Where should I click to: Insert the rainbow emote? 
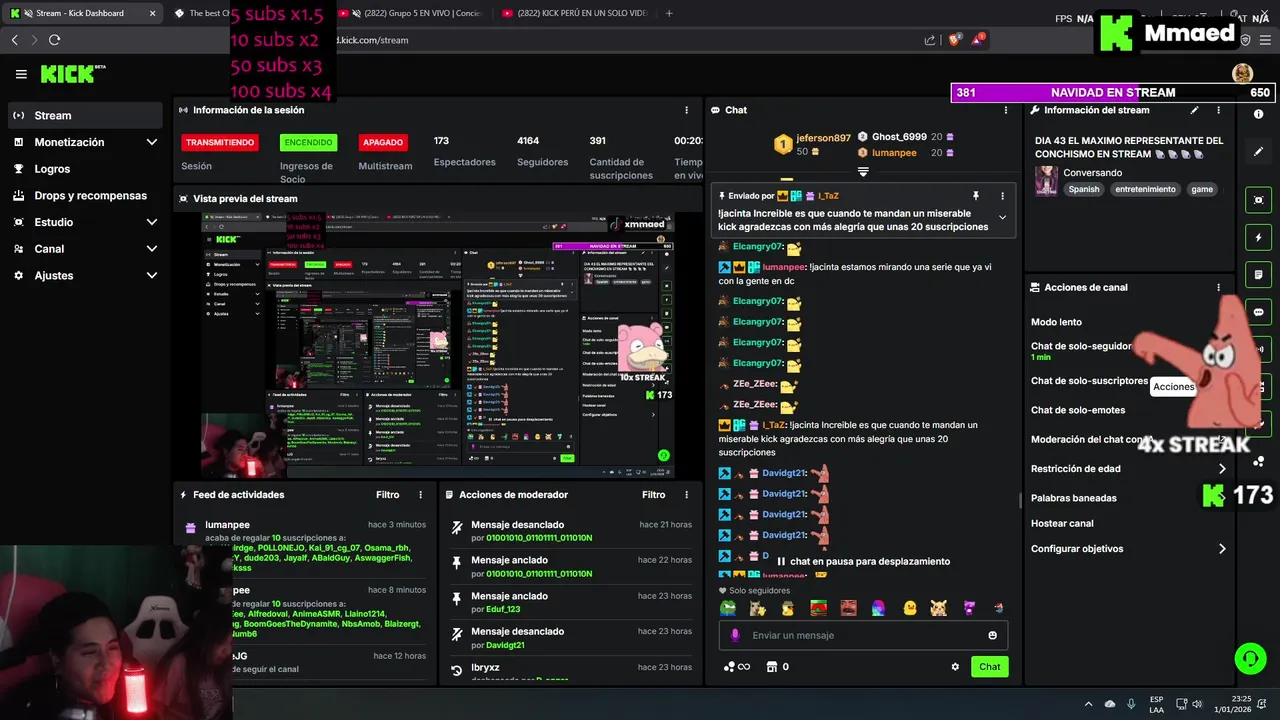pyautogui.click(x=878, y=608)
